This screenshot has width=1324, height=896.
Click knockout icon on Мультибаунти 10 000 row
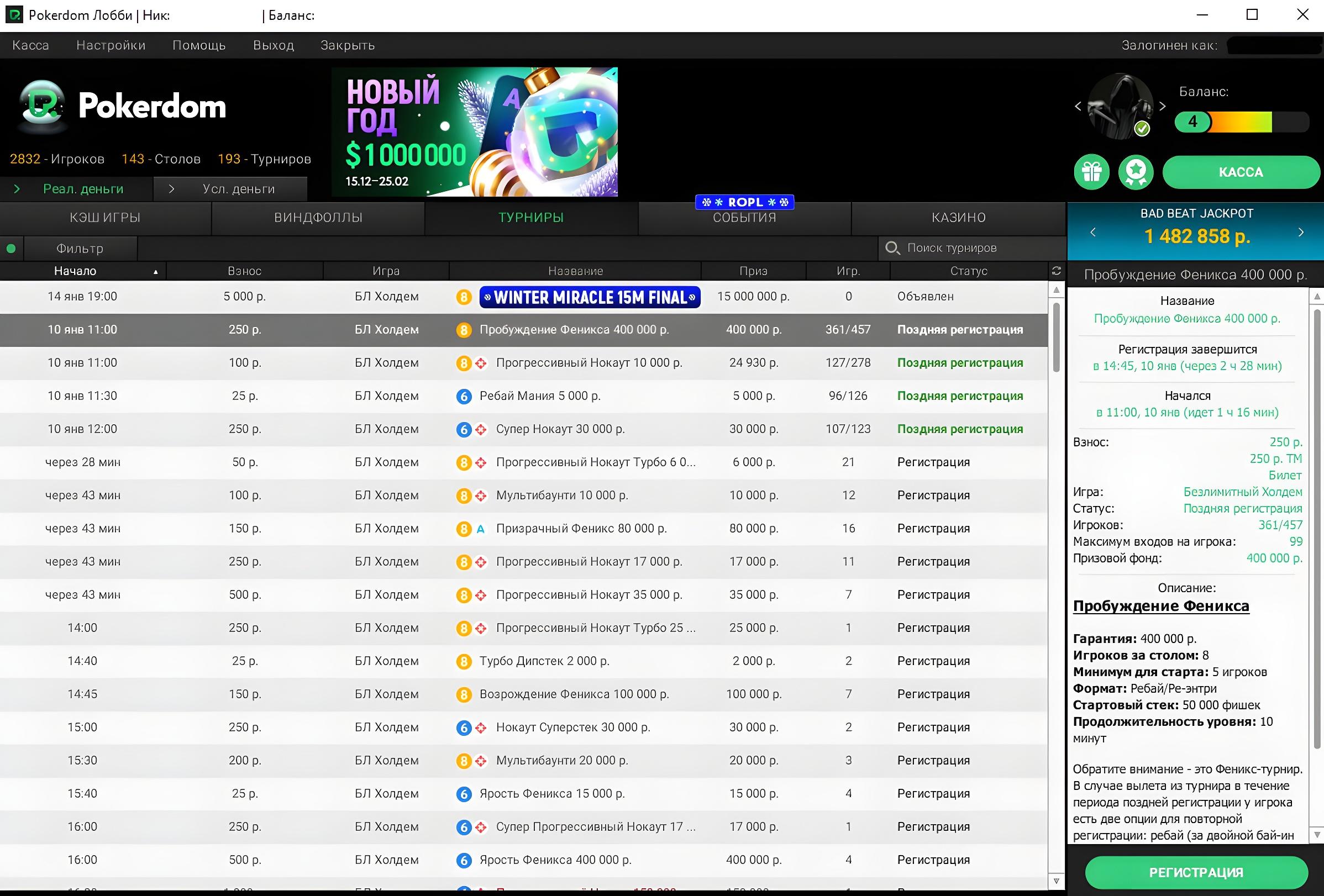pos(481,496)
